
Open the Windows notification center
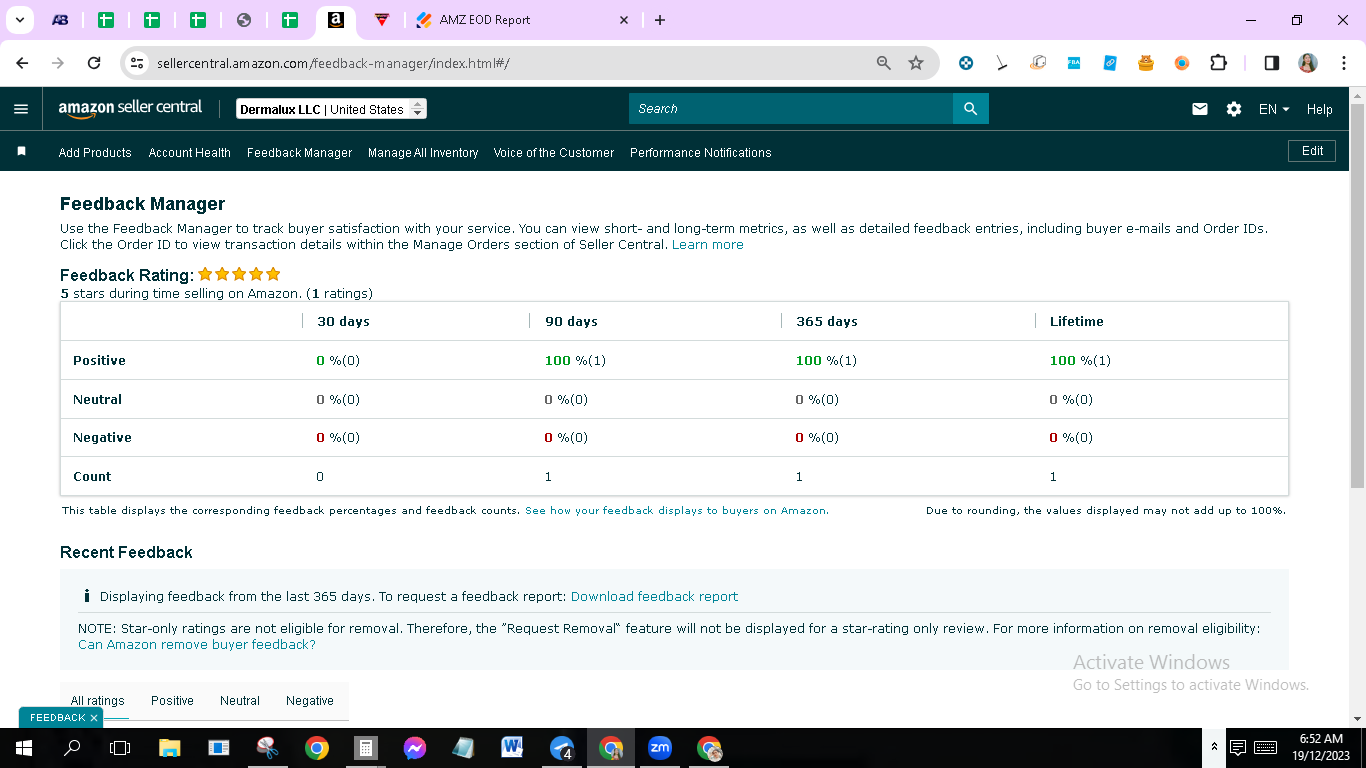pyautogui.click(x=1237, y=748)
